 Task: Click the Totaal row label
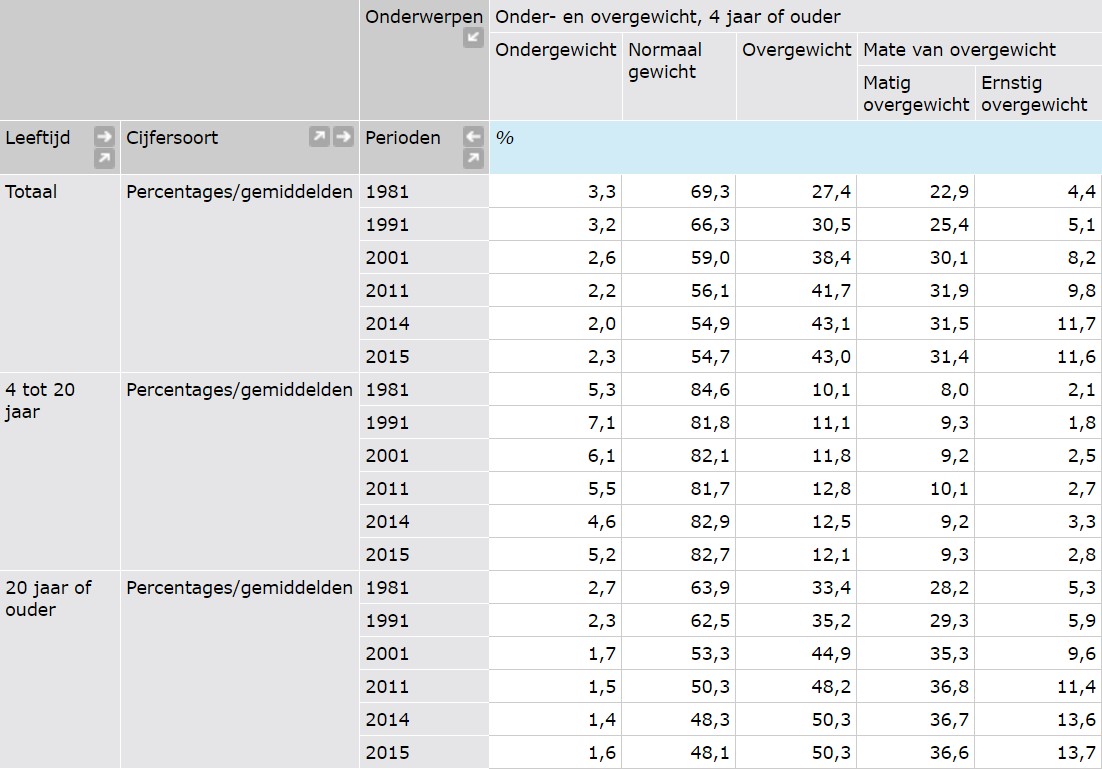point(31,192)
